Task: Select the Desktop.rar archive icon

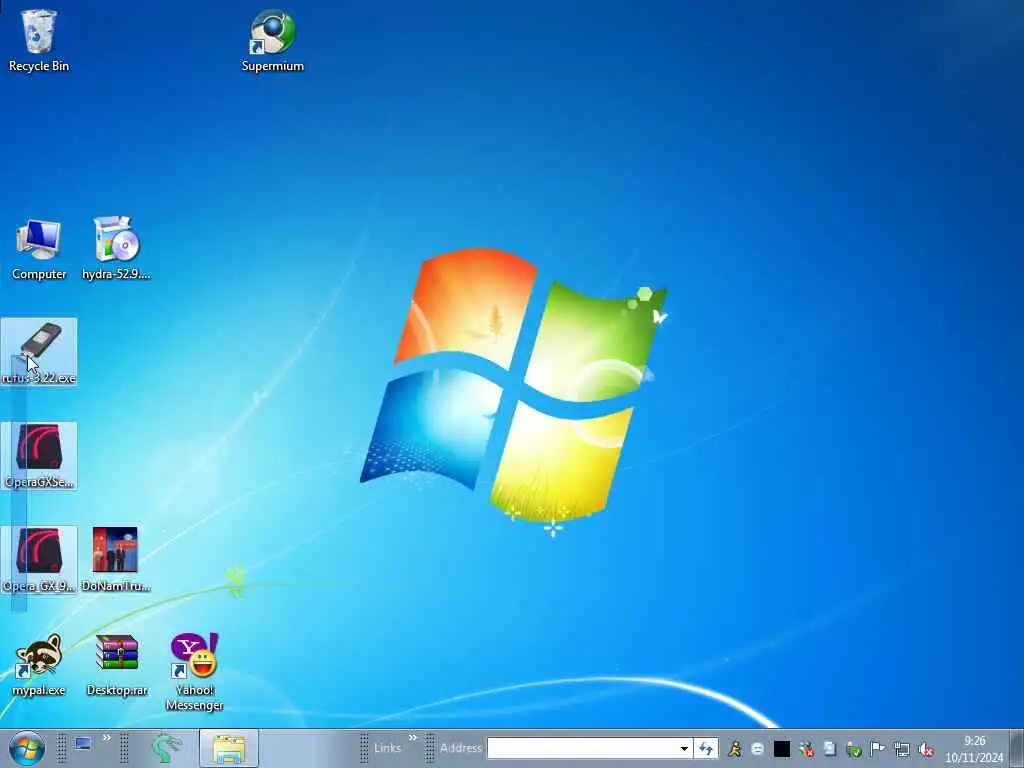Action: 117,664
